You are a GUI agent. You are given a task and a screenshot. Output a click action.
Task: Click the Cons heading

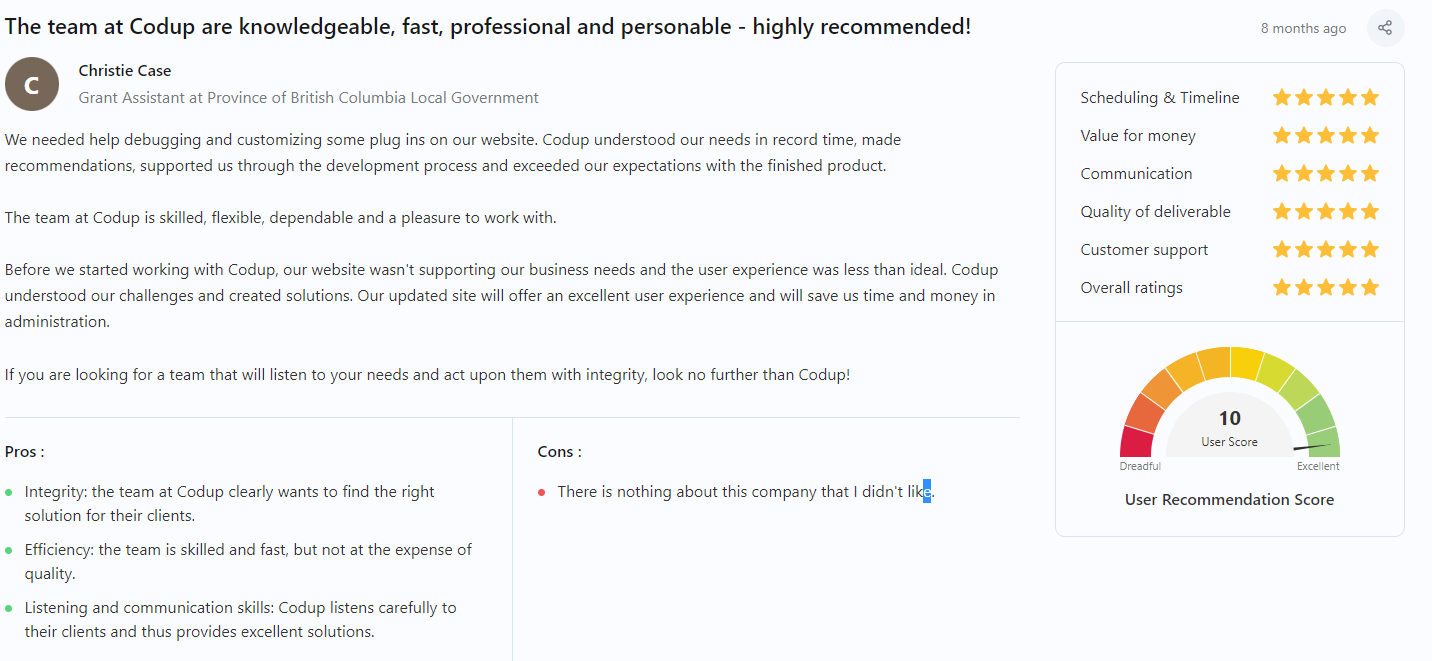559,452
